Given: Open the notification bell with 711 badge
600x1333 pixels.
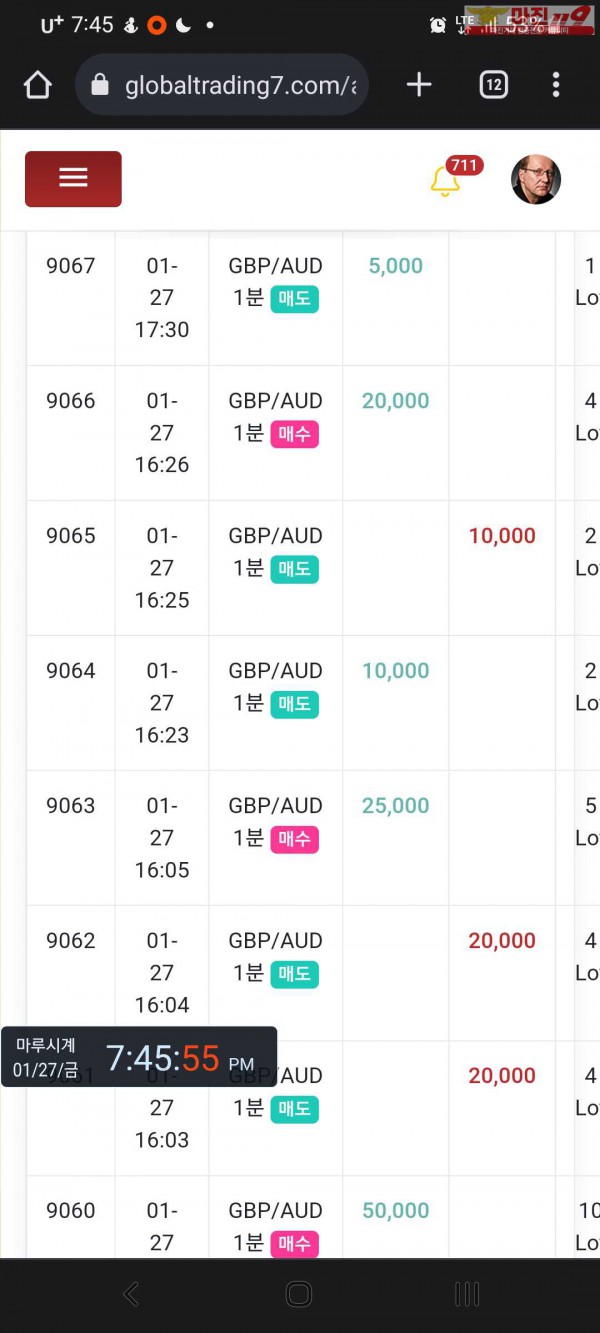Looking at the screenshot, I should pos(445,181).
